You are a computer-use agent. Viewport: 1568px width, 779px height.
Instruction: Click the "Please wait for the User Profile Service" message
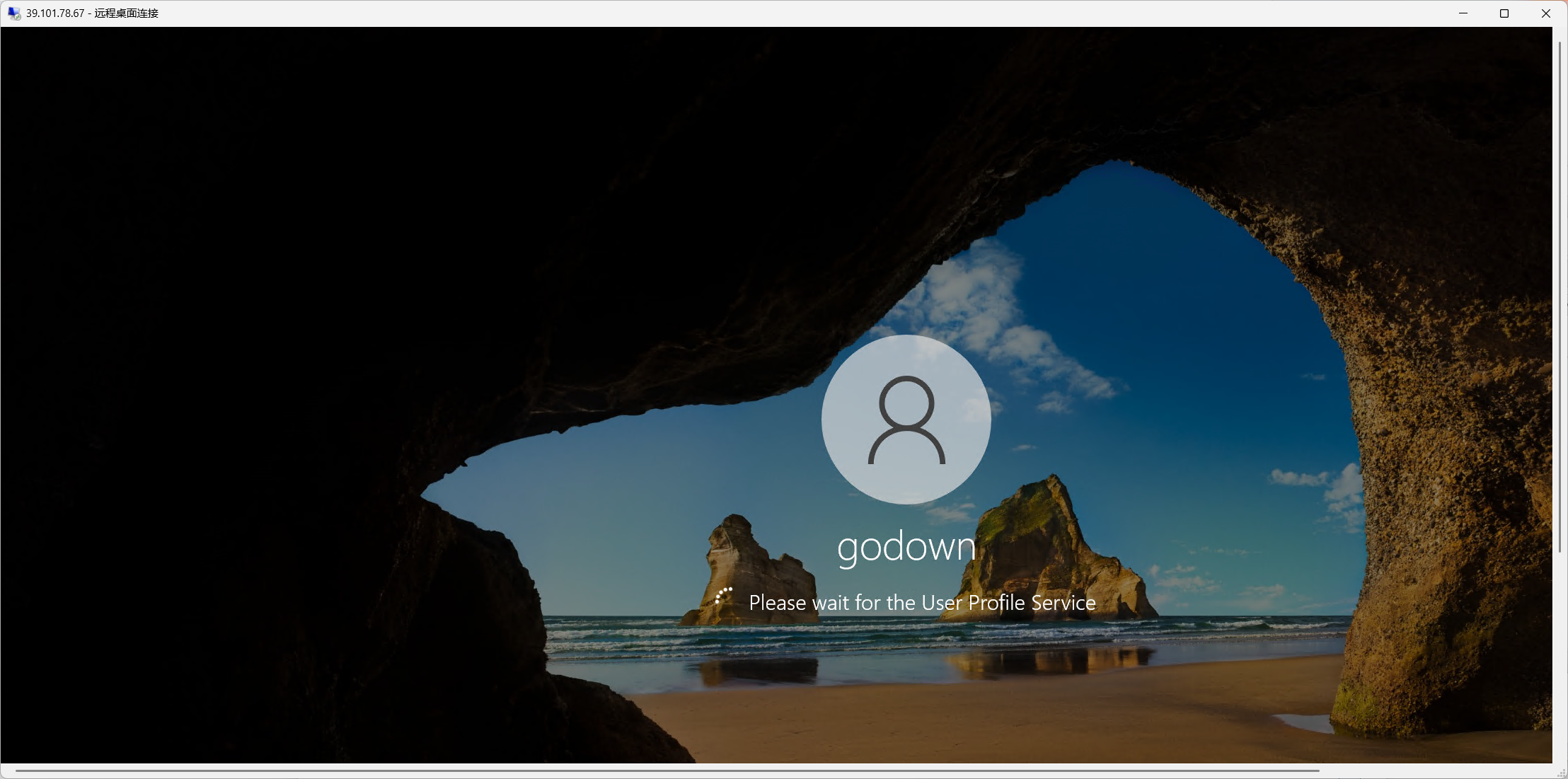pyautogui.click(x=922, y=603)
